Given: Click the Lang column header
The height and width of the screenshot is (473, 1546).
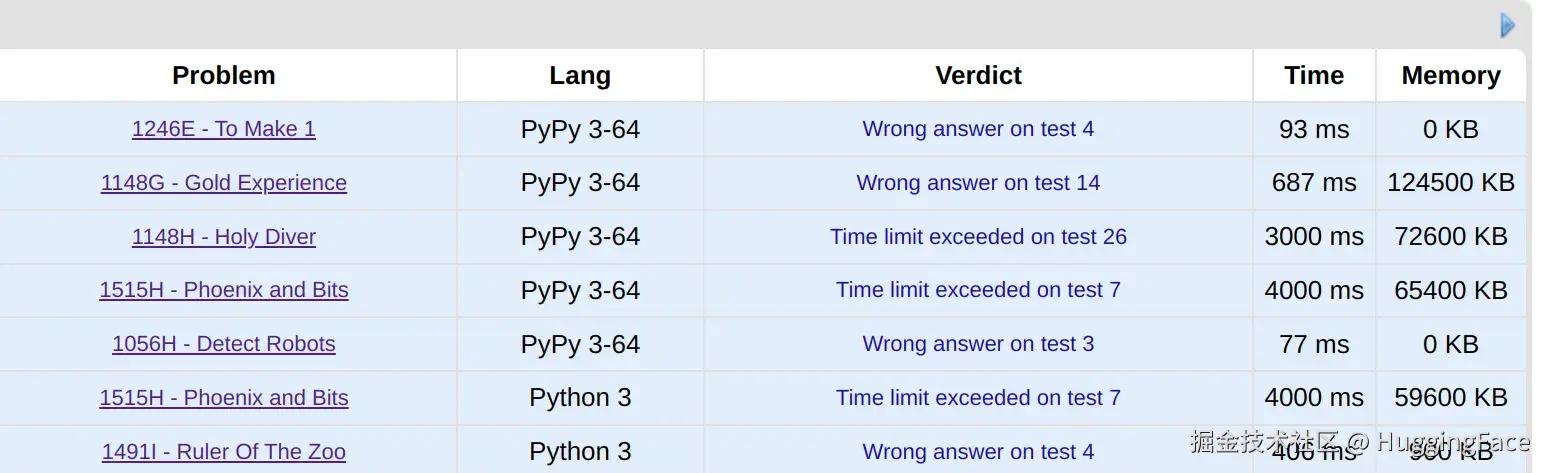Looking at the screenshot, I should tap(580, 76).
